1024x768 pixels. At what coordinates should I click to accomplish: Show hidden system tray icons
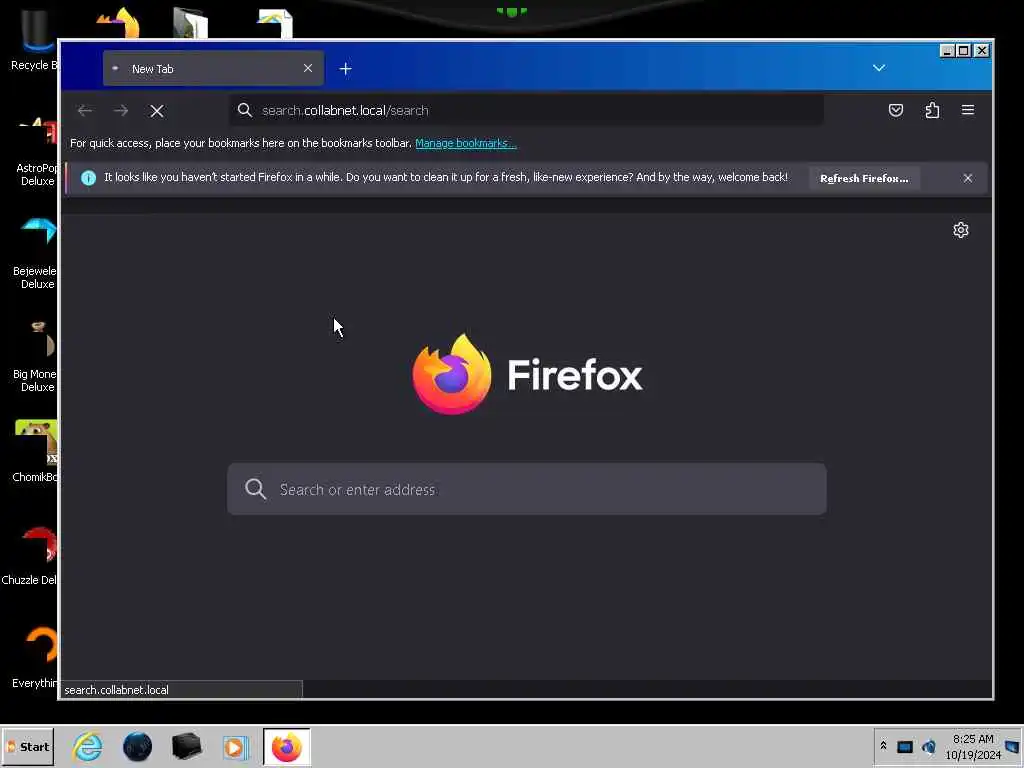(883, 746)
